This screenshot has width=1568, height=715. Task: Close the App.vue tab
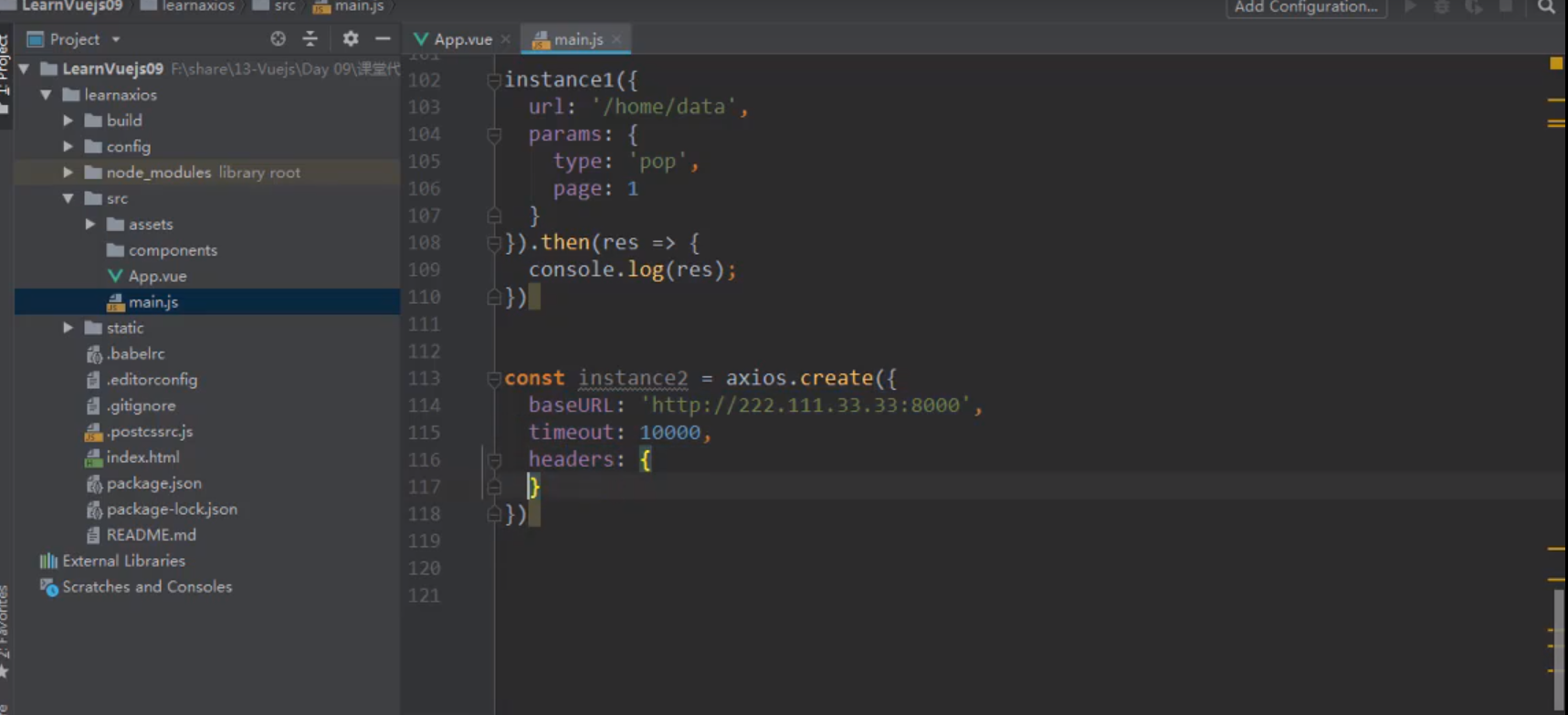(506, 39)
